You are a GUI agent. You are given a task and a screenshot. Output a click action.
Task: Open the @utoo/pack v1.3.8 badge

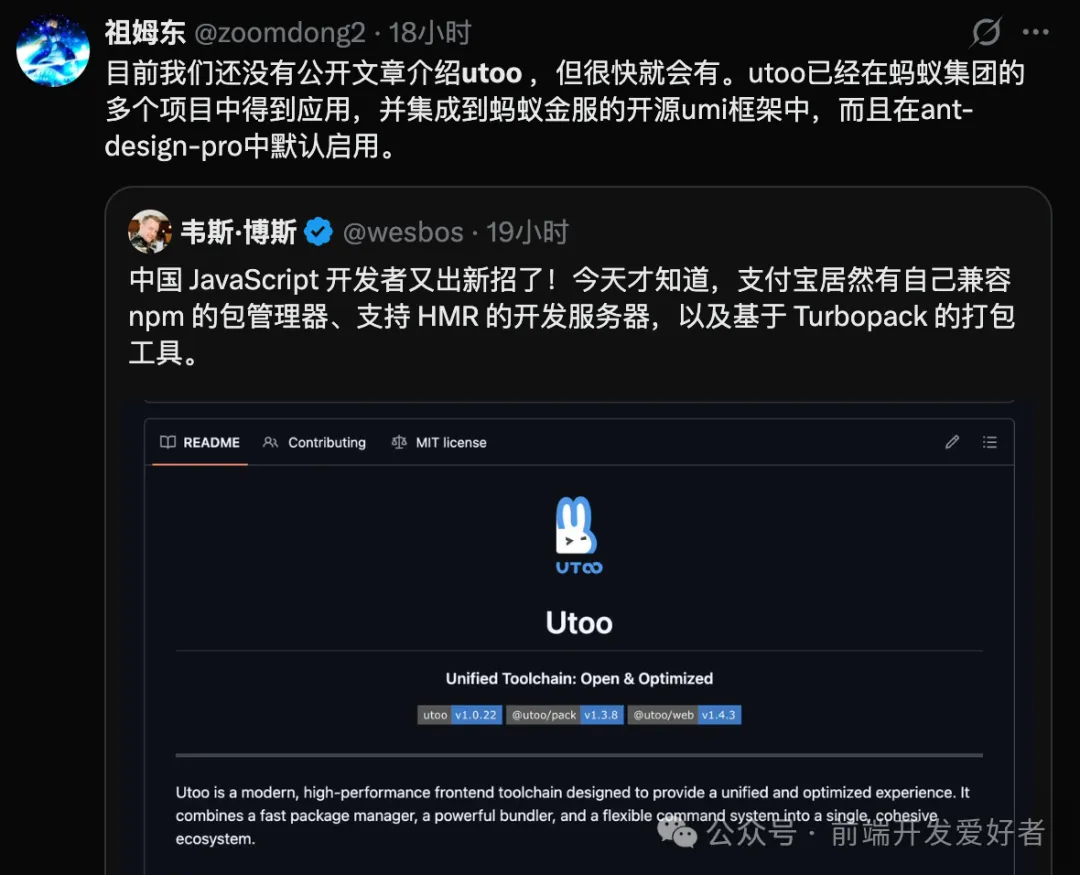[x=564, y=714]
